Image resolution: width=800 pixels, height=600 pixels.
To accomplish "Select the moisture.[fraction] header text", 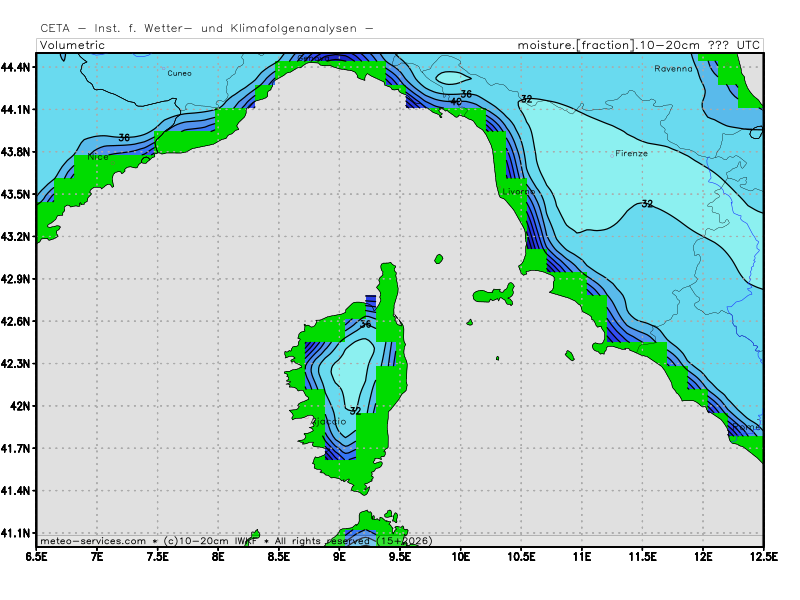I will click(575, 45).
